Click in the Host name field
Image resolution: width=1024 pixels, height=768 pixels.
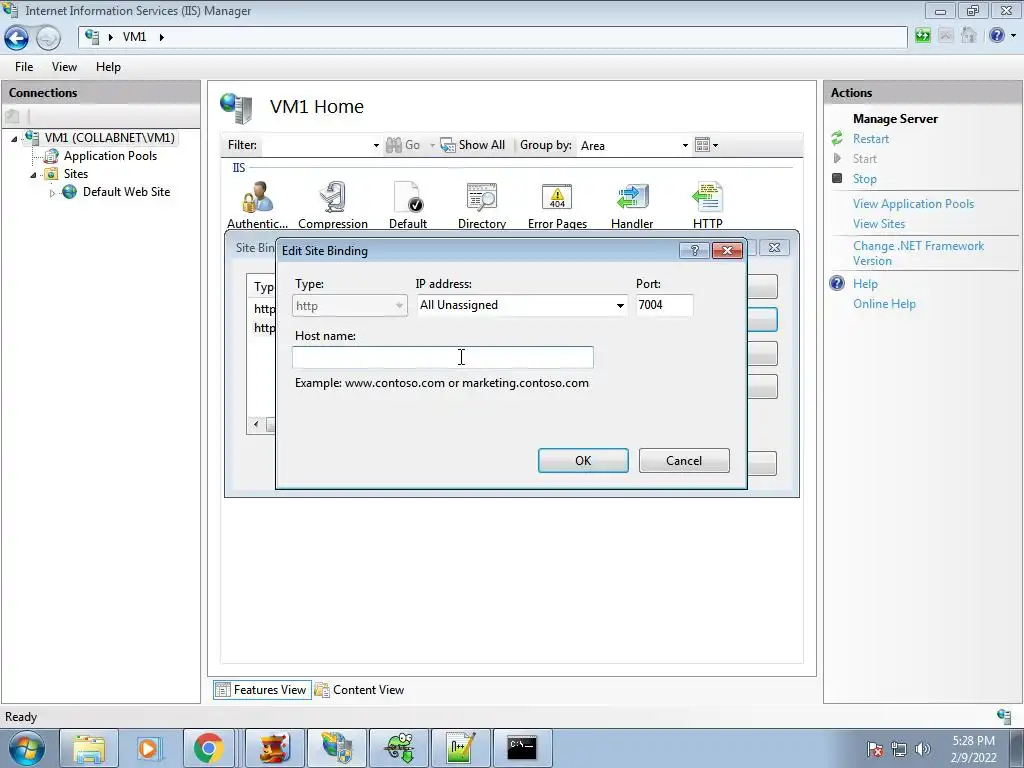click(443, 357)
